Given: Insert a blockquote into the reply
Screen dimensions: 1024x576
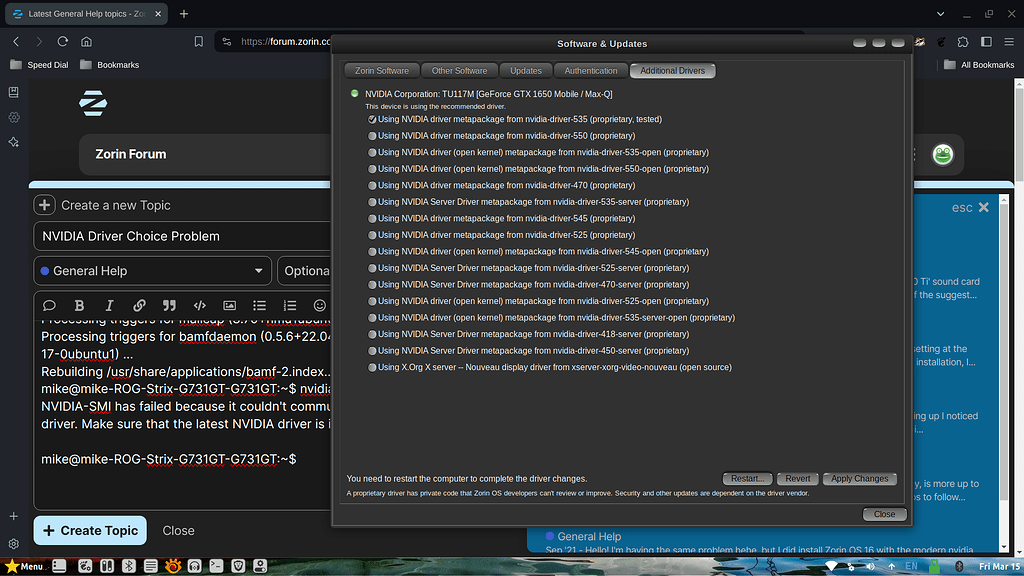Looking at the screenshot, I should coord(169,305).
